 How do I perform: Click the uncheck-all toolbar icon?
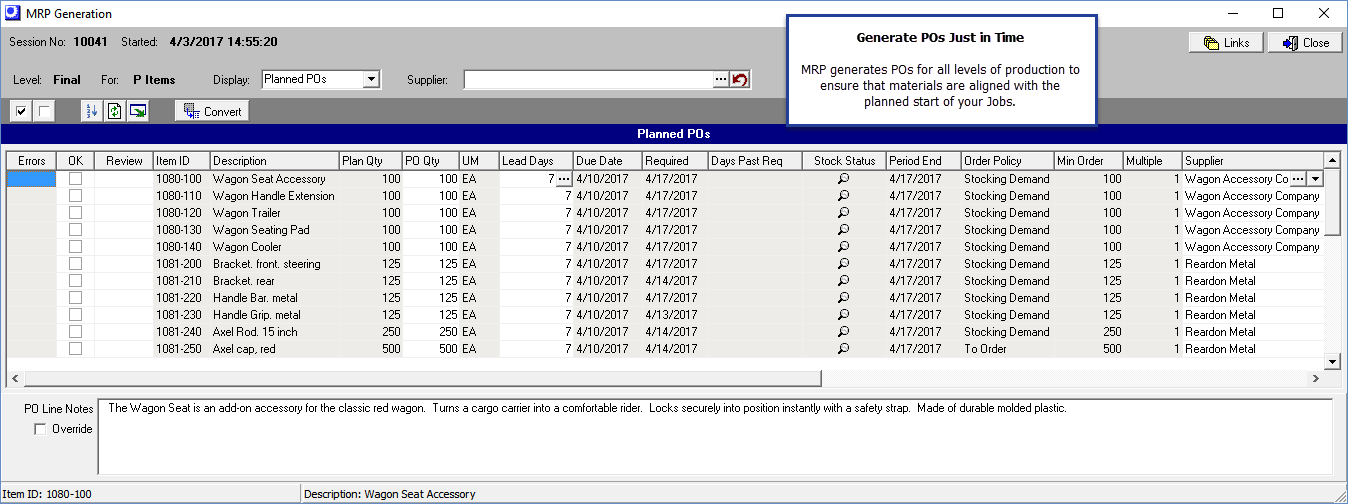pos(42,111)
